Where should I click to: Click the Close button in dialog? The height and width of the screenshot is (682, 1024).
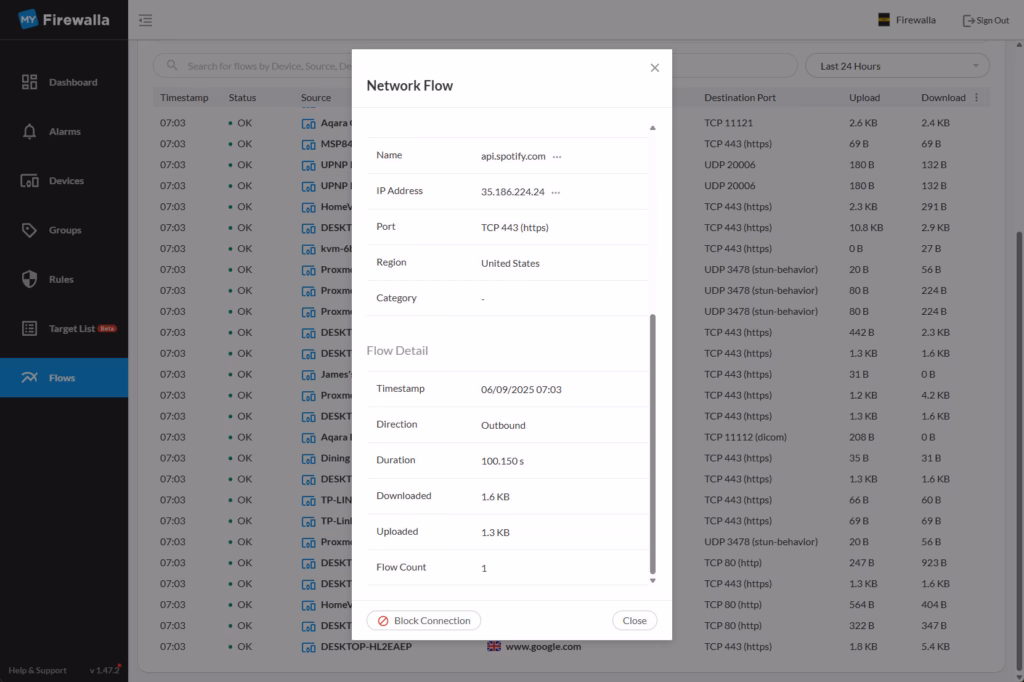pyautogui.click(x=634, y=621)
